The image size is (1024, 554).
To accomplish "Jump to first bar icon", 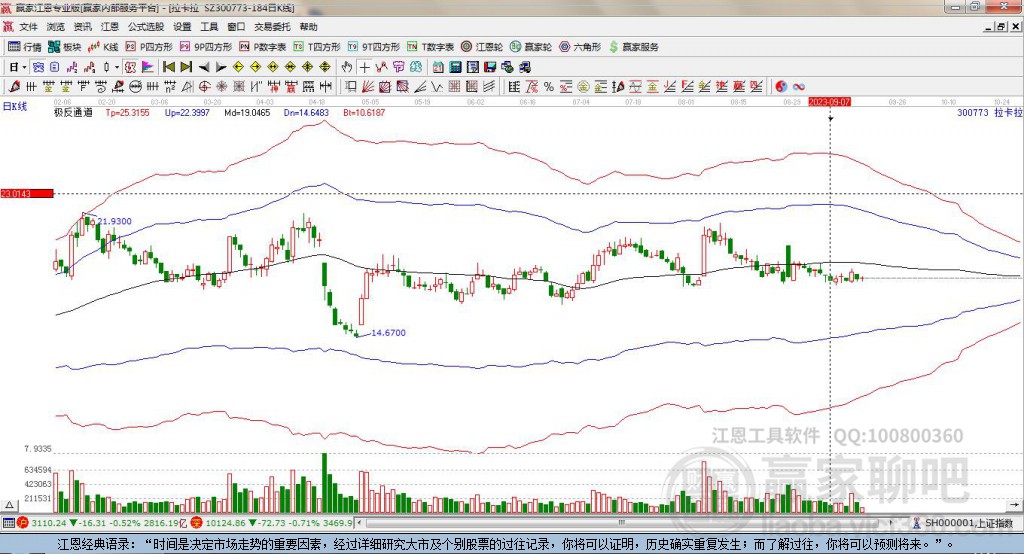I will point(169,67).
